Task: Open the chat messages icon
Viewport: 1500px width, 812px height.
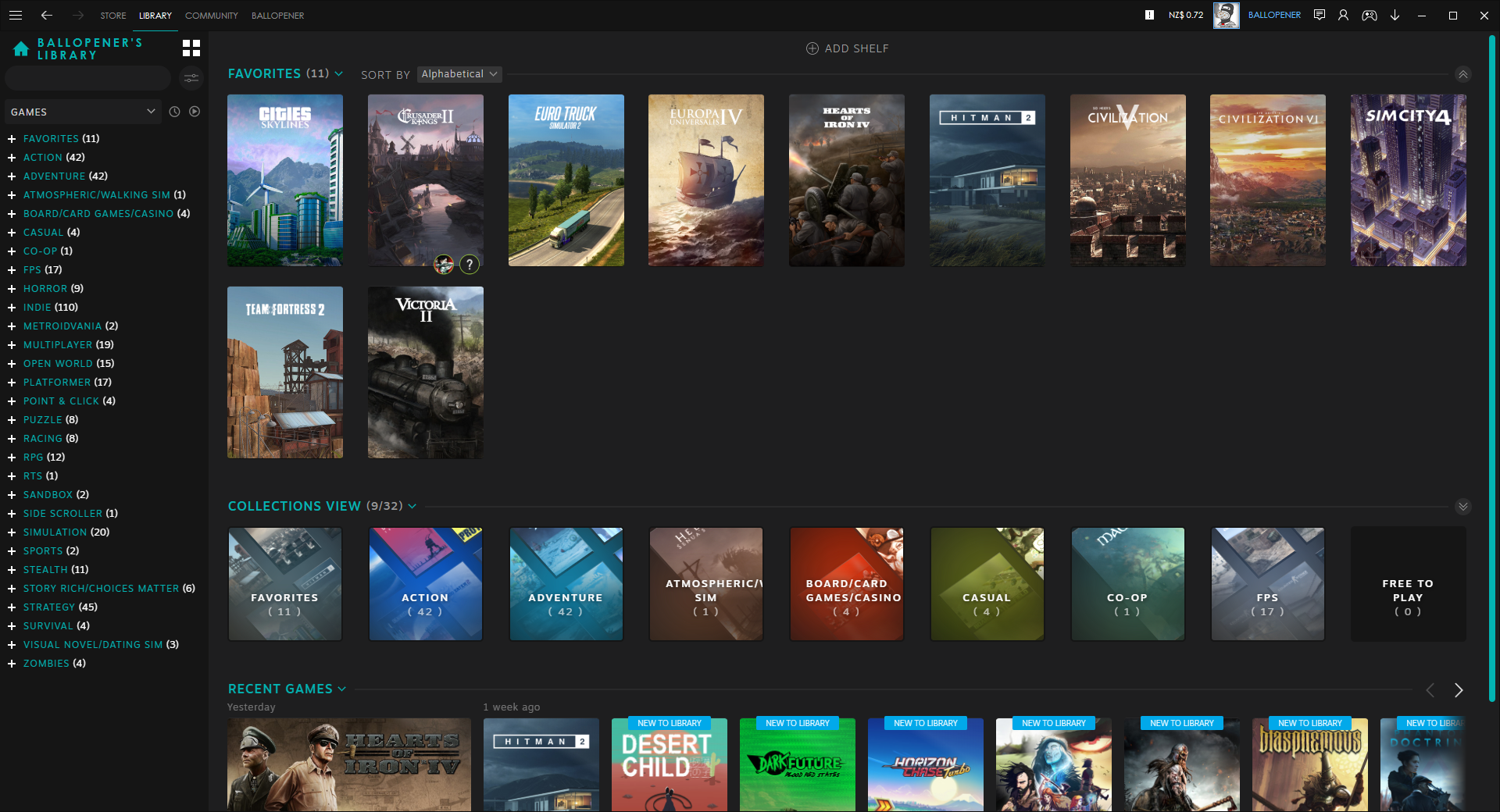Action: (x=1320, y=15)
